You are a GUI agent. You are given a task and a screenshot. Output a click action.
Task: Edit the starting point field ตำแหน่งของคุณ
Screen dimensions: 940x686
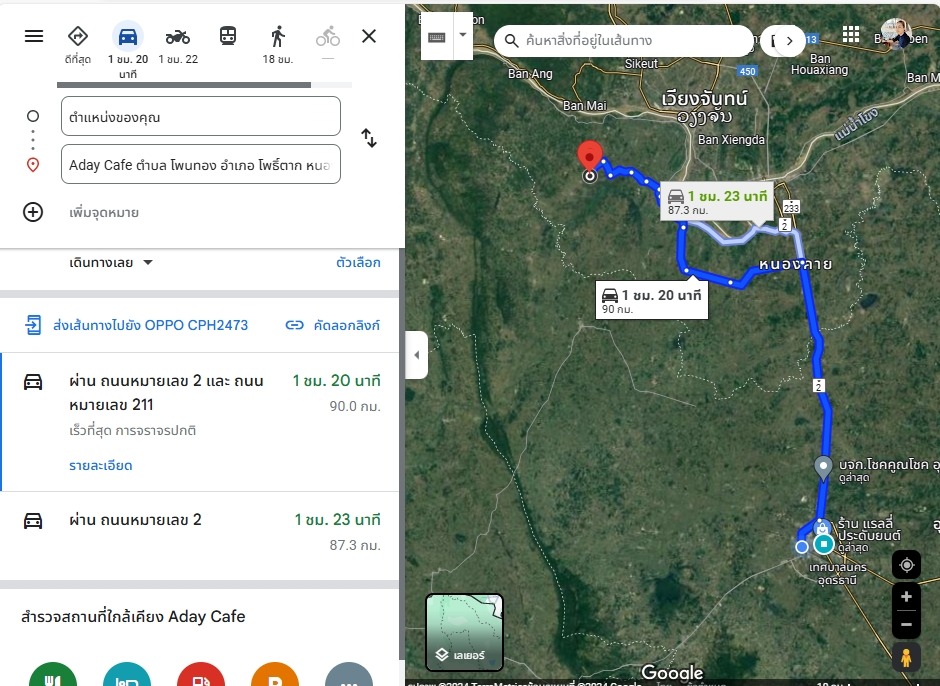(x=201, y=116)
